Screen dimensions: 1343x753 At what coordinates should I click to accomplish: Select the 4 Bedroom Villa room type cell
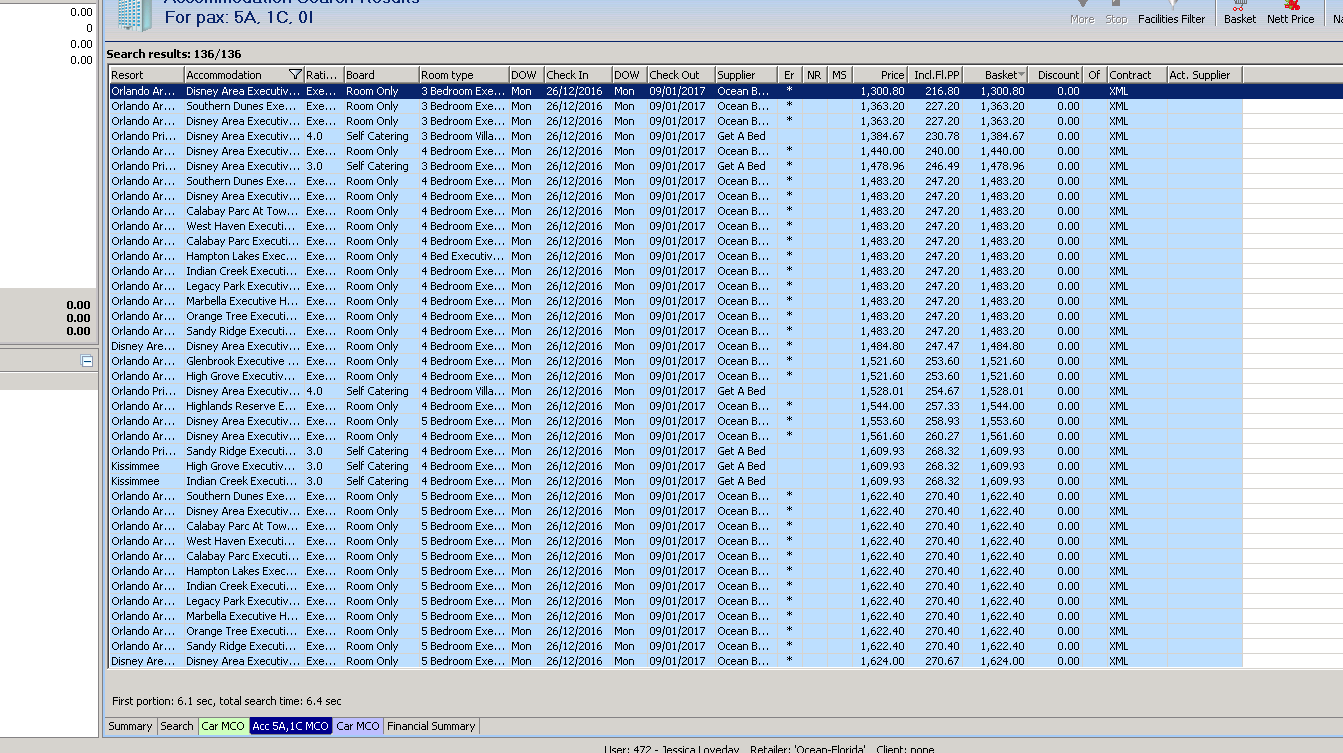[463, 391]
